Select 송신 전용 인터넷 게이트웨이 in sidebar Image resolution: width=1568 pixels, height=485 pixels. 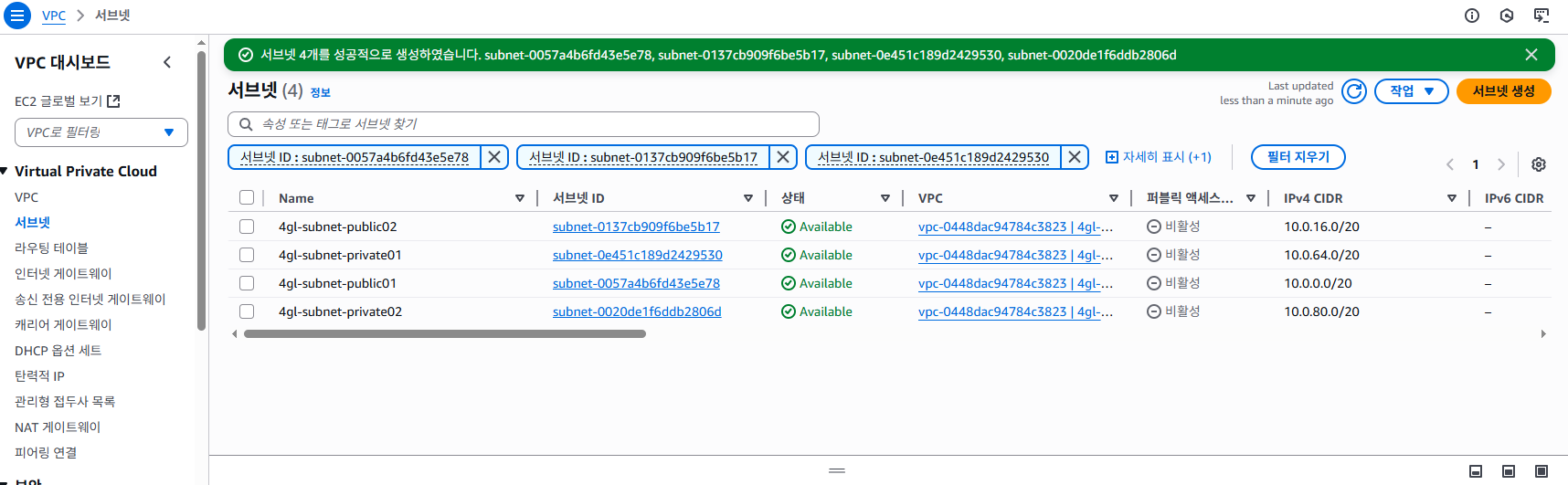[90, 300]
